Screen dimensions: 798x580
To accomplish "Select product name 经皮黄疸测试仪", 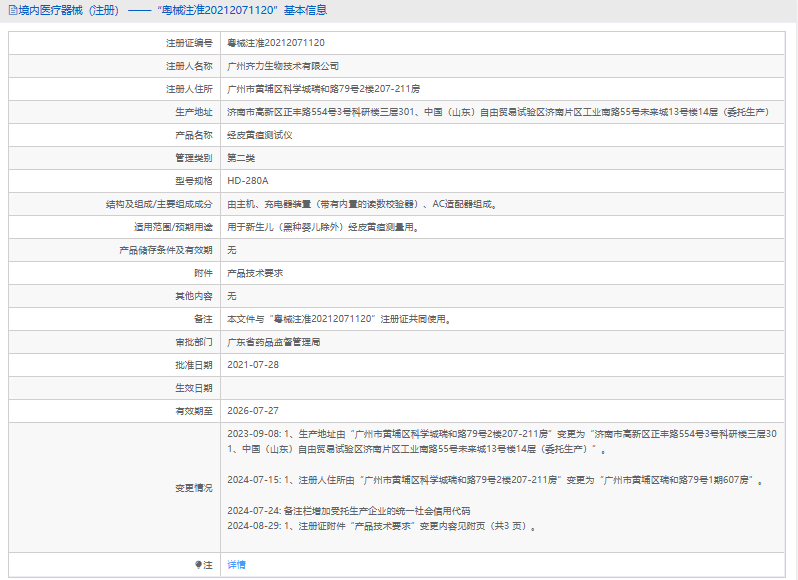I will pyautogui.click(x=259, y=135).
